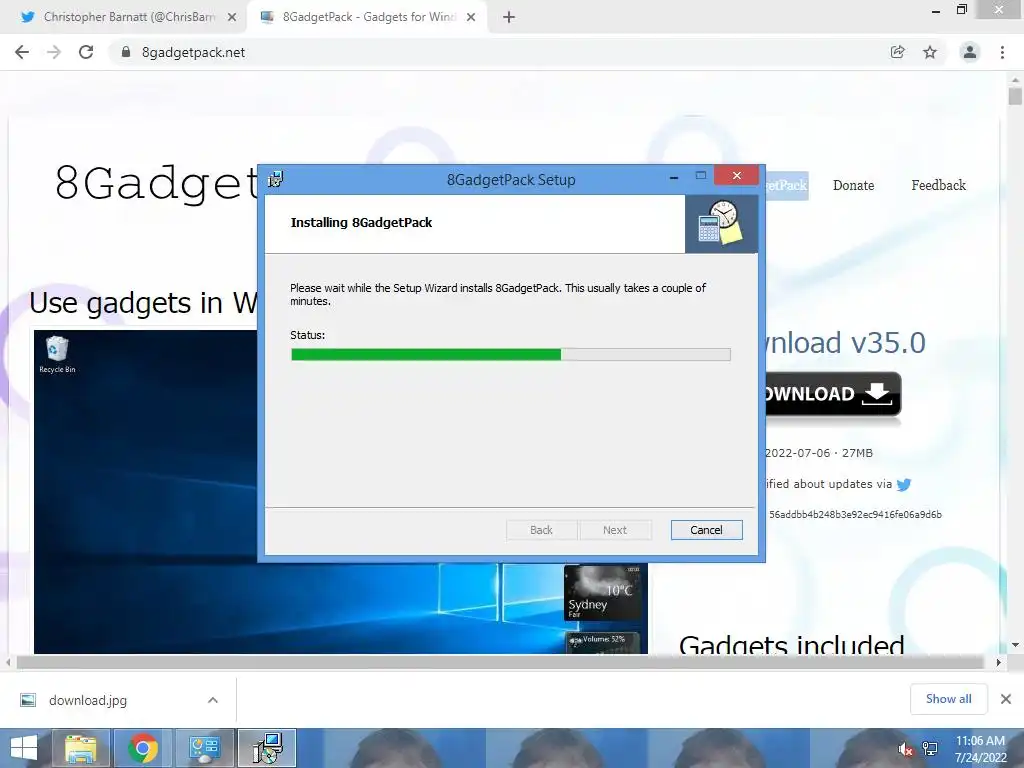Screen dimensions: 1024x768
Task: Cancel the 8GadgetPack installation
Action: point(706,530)
